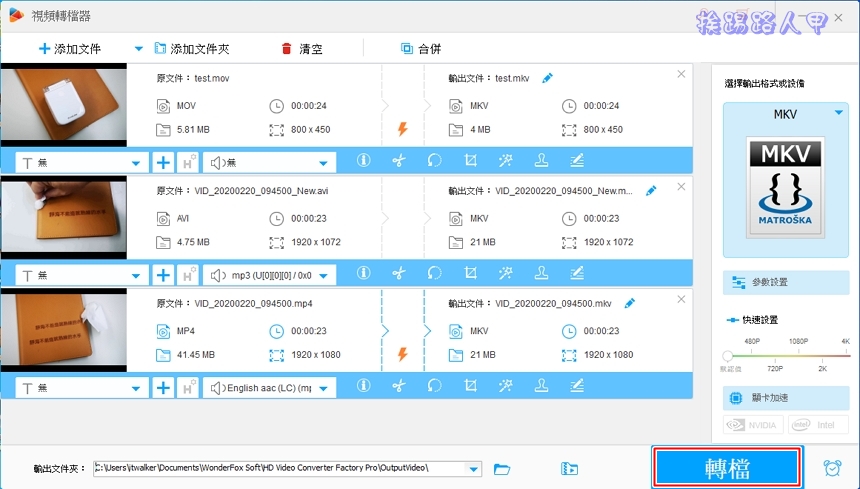Open file info for test.mov row

363,161
